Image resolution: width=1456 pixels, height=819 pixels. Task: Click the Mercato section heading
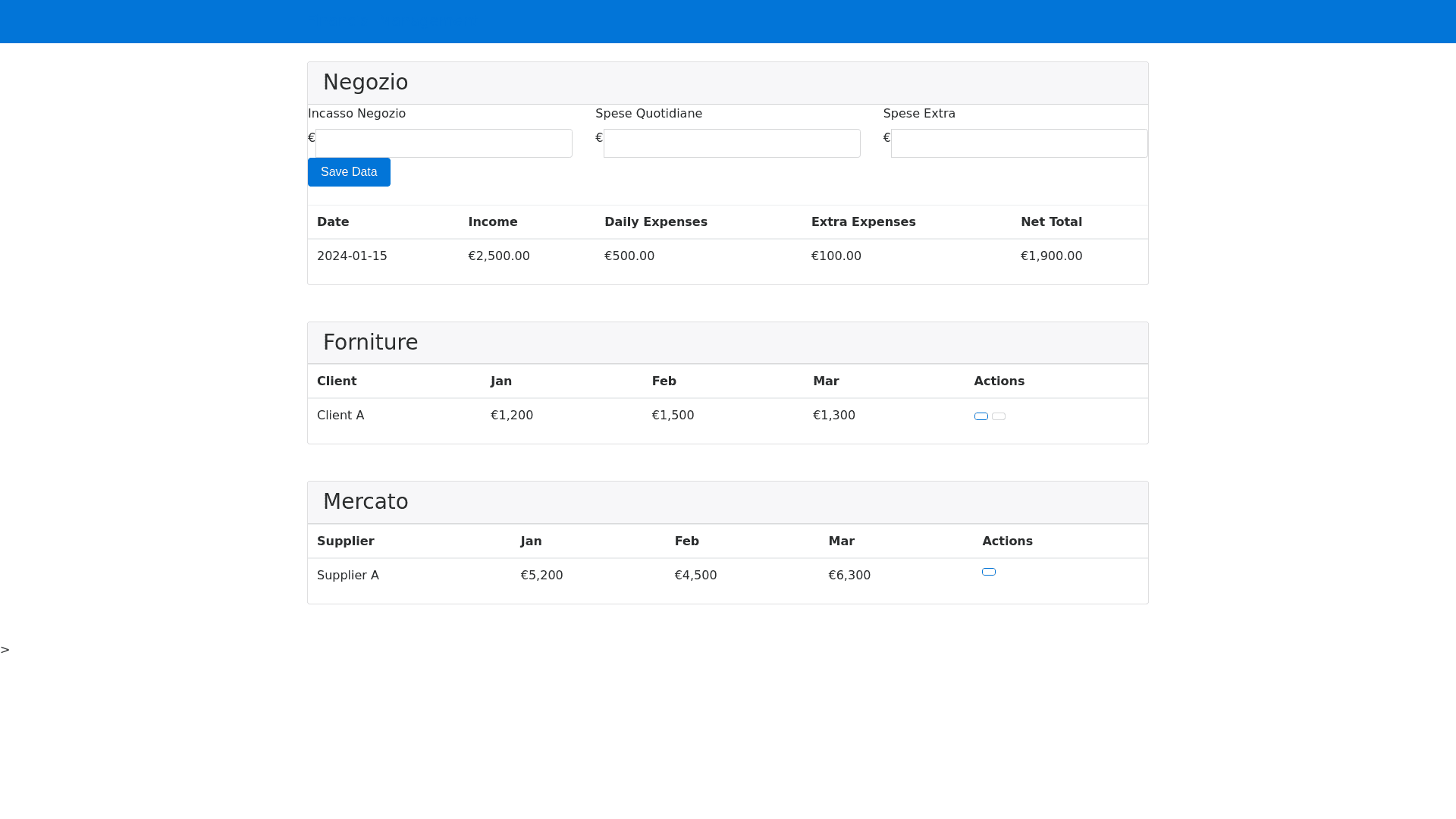coord(366,501)
